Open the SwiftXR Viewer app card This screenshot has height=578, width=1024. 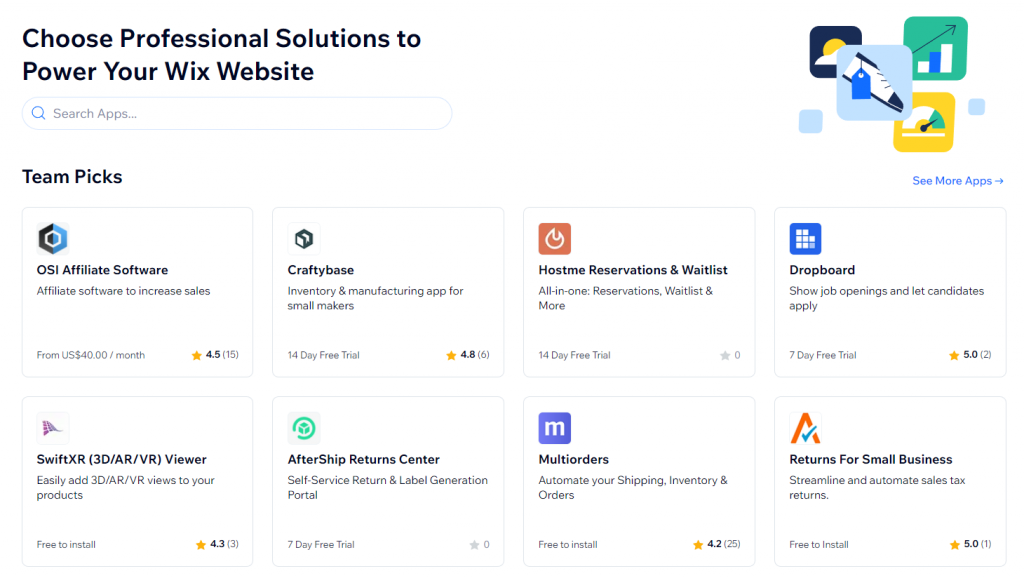point(137,480)
